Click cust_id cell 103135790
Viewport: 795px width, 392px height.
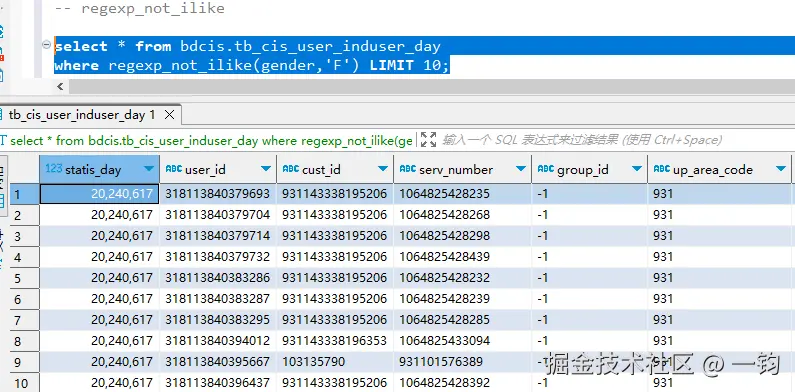click(335, 362)
